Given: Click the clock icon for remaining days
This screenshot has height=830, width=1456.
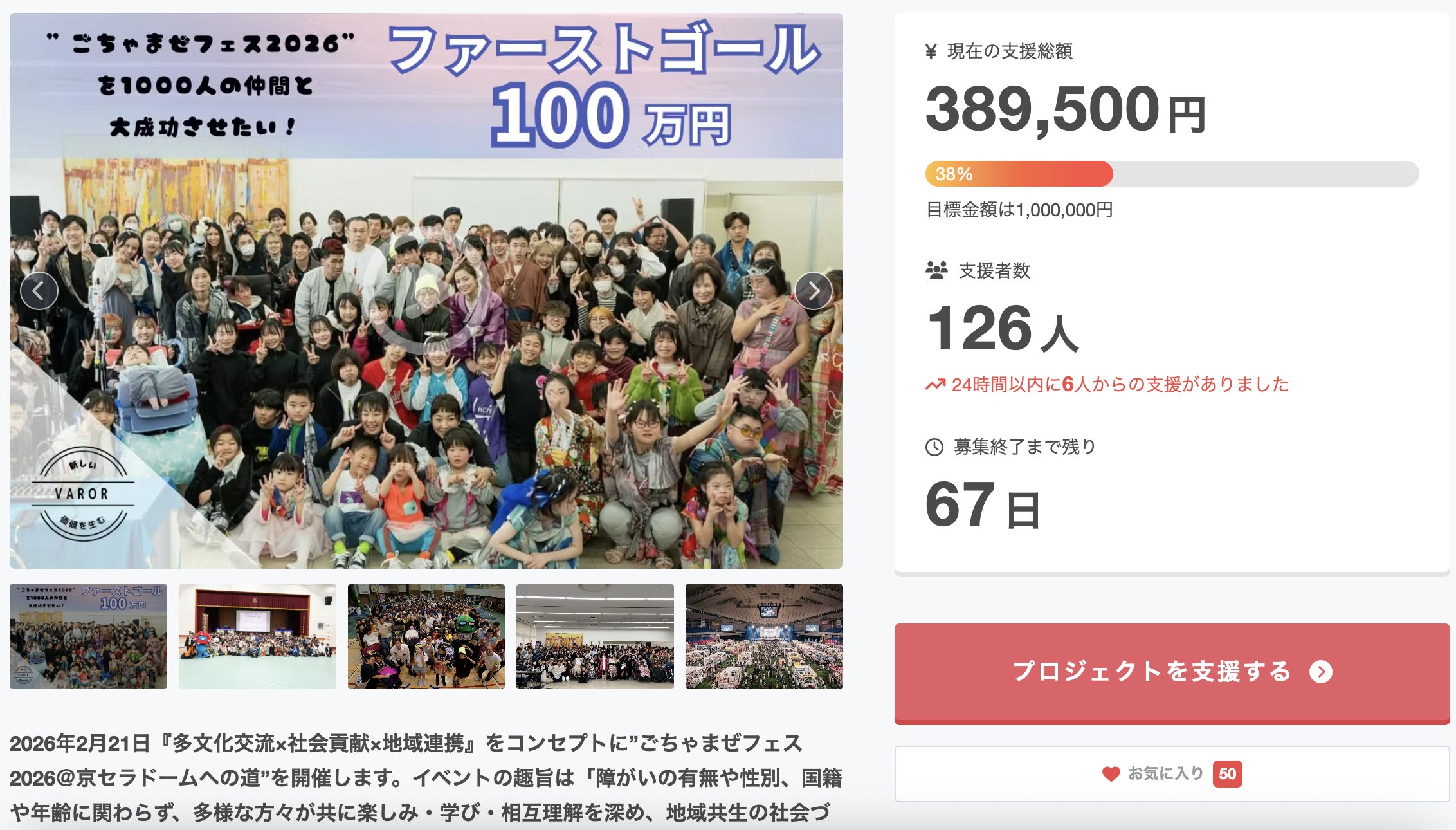Looking at the screenshot, I should click(934, 447).
